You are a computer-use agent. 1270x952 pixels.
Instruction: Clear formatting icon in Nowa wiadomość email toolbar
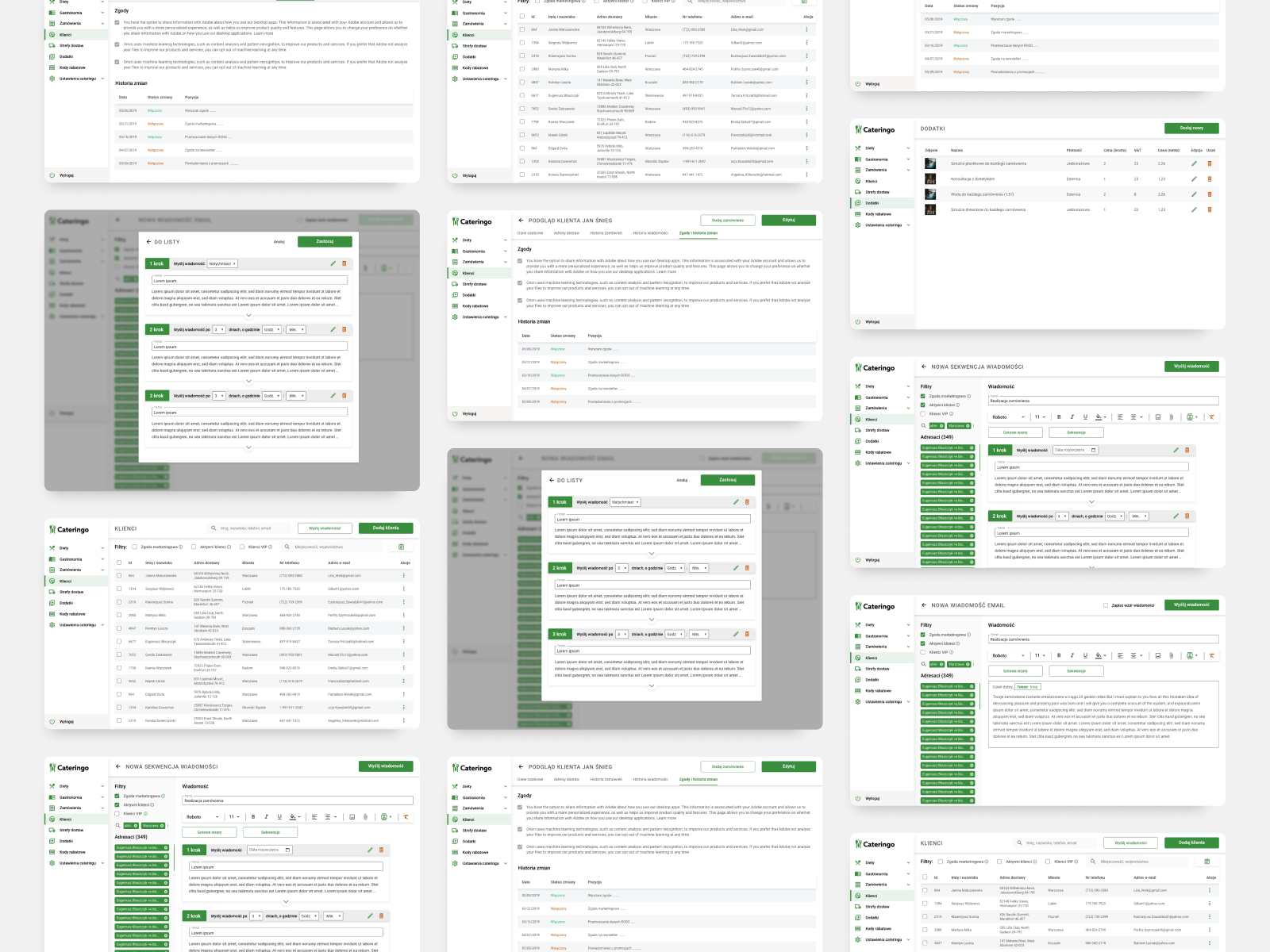[x=1211, y=655]
